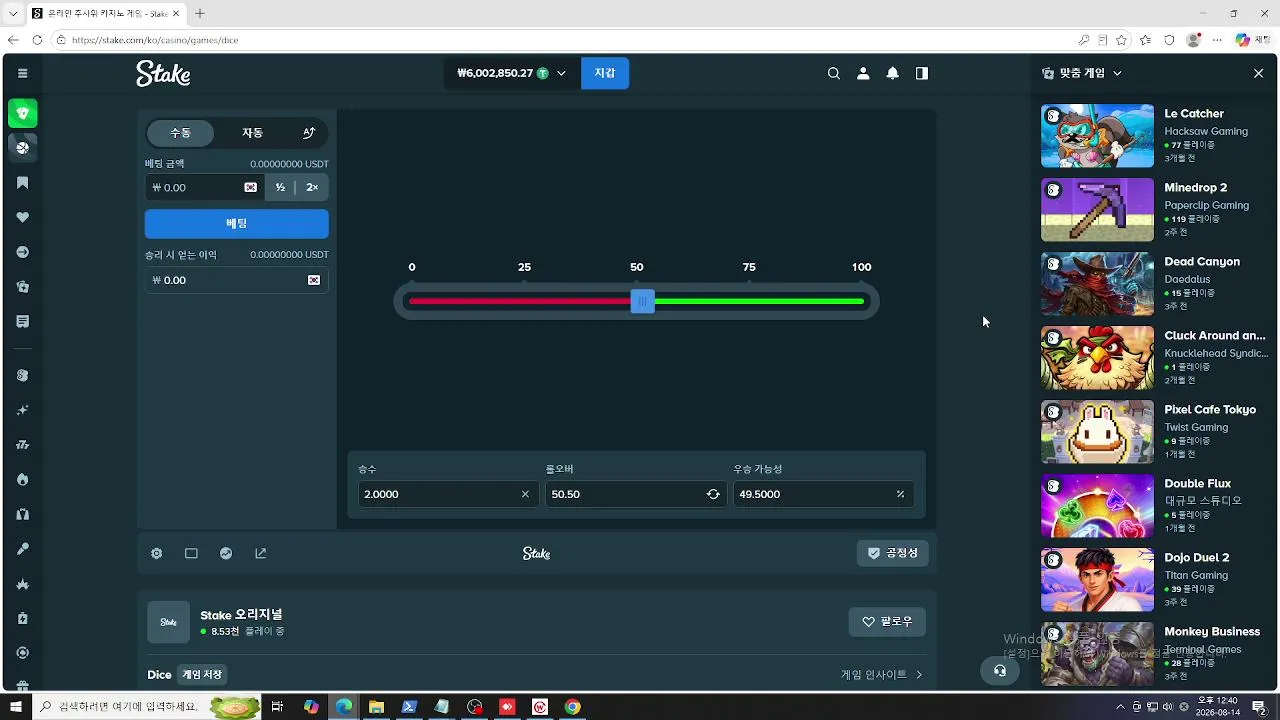The image size is (1280, 720).
Task: Open new browser tab
Action: (x=199, y=14)
